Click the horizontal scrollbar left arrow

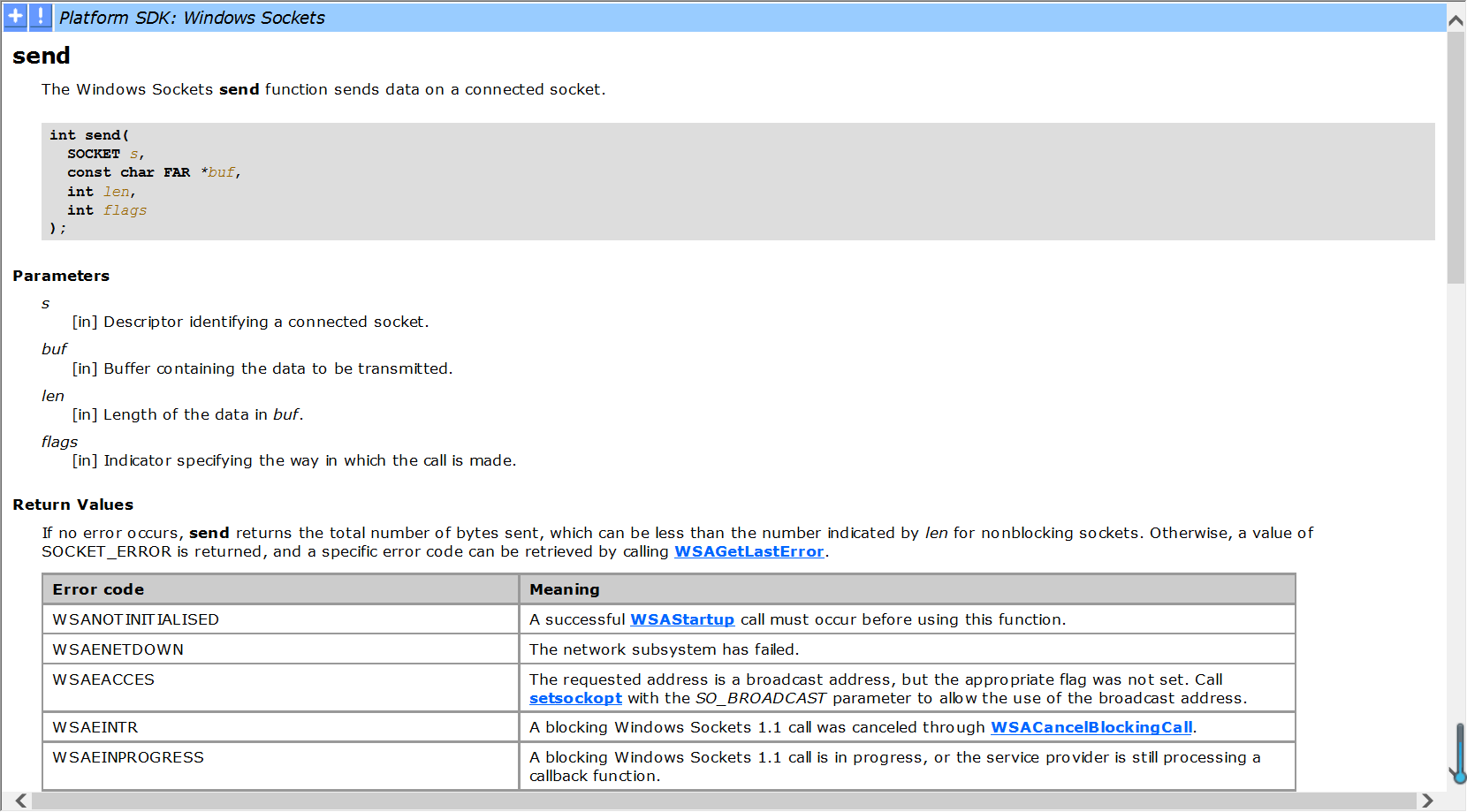pos(21,801)
